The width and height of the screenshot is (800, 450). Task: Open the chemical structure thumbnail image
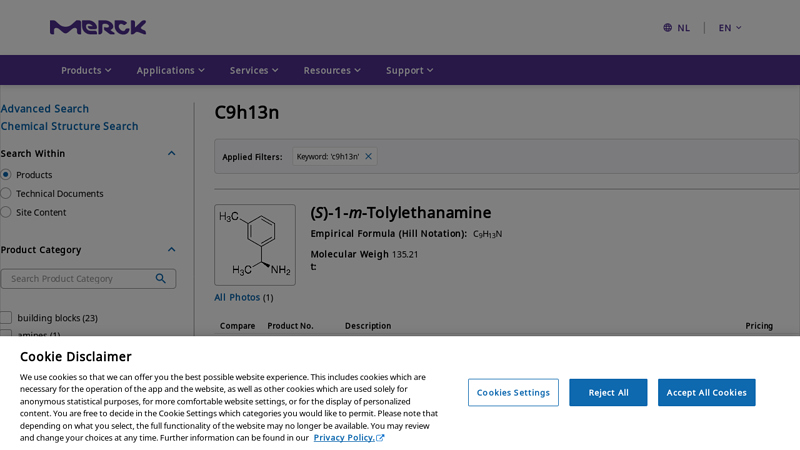[x=255, y=245]
